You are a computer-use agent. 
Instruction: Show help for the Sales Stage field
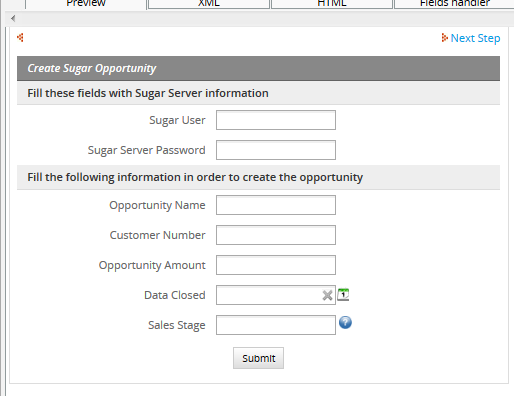click(345, 322)
